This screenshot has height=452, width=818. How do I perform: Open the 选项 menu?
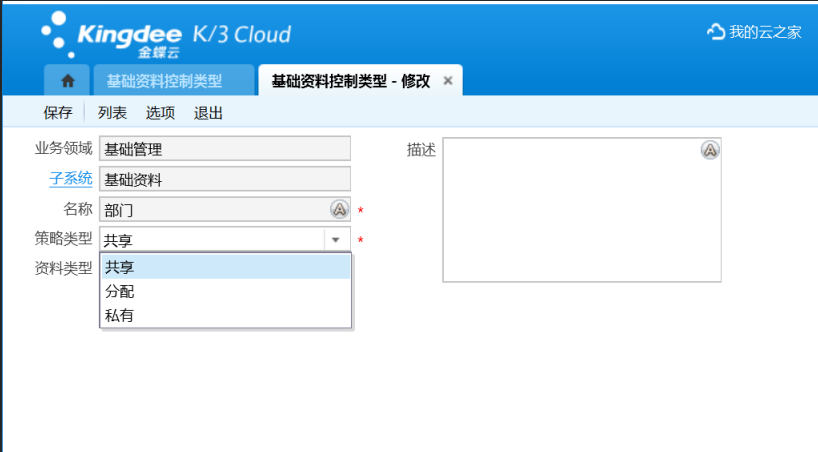160,113
